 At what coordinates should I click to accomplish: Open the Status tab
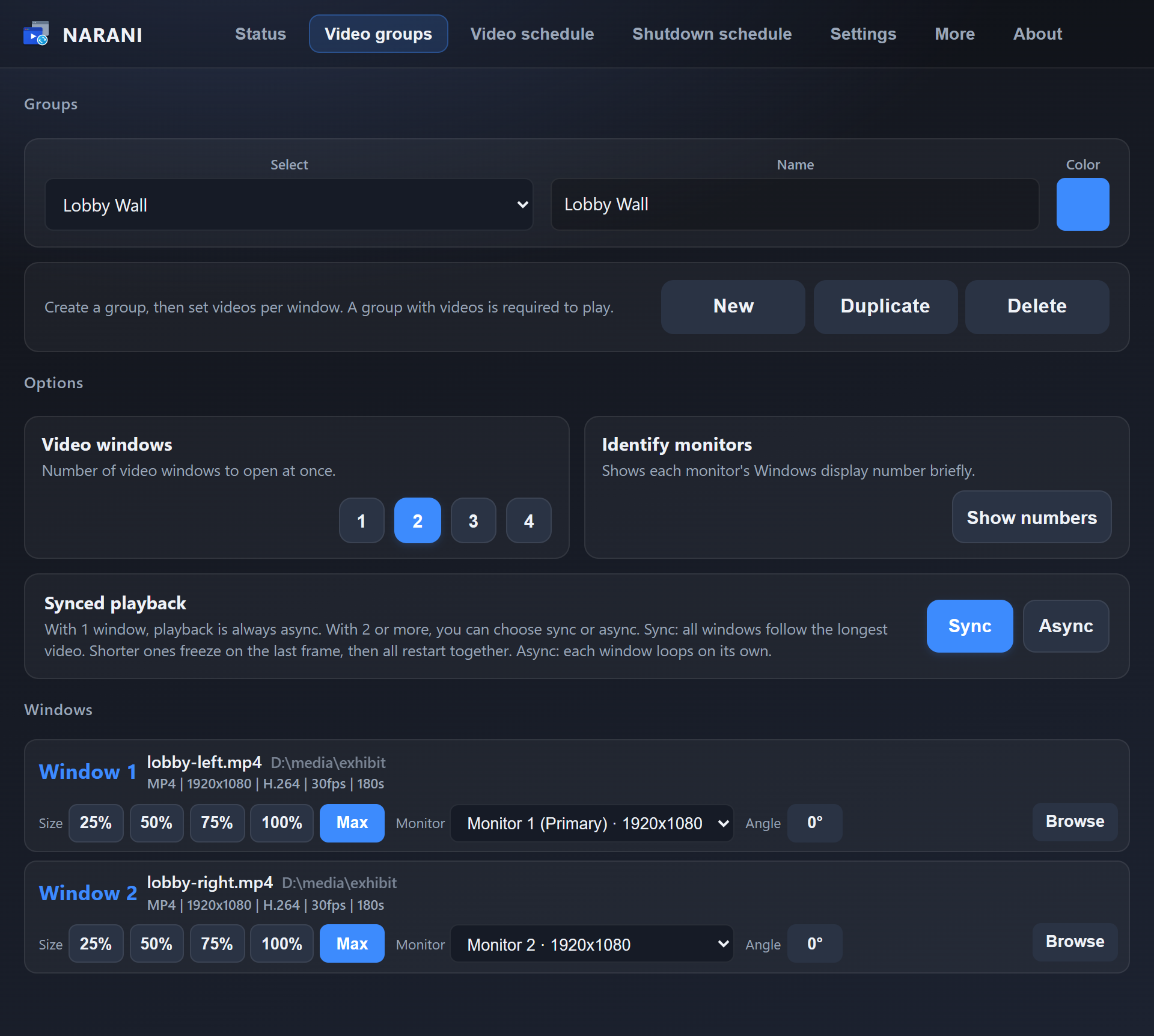260,34
